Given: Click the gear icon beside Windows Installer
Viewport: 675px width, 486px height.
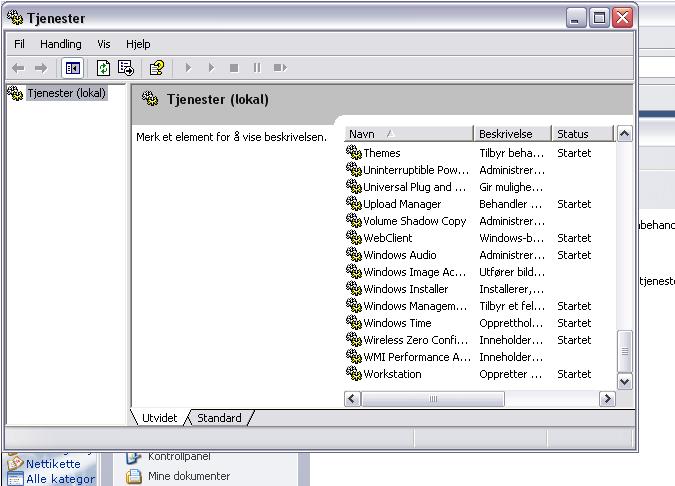Looking at the screenshot, I should coord(353,288).
